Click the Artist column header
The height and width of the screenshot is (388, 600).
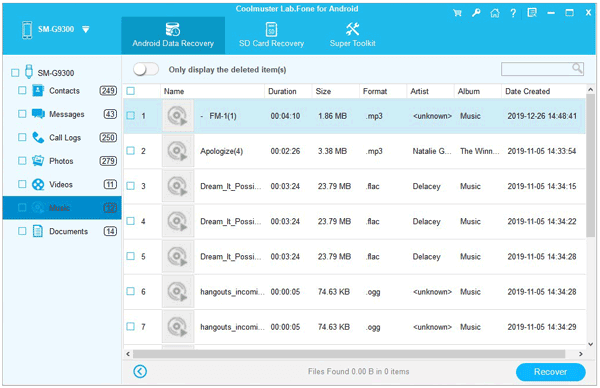[430, 91]
